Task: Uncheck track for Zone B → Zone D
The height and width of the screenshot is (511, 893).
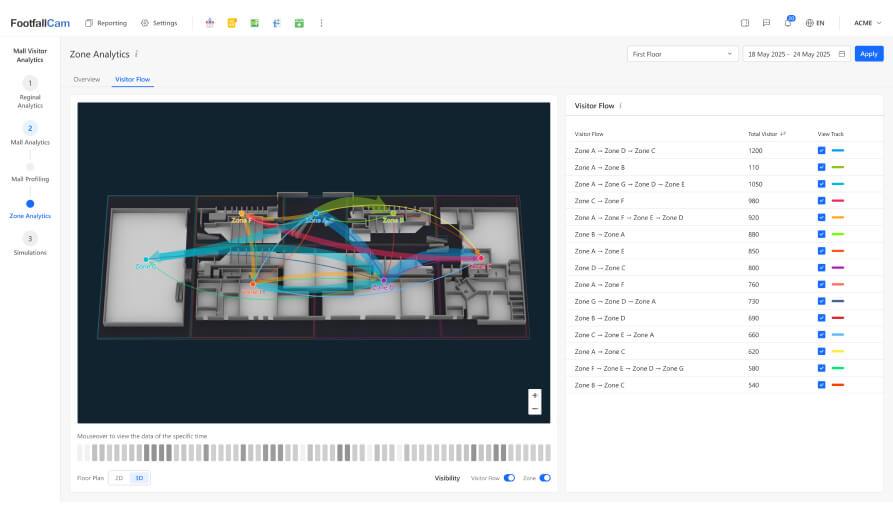Action: coord(821,318)
